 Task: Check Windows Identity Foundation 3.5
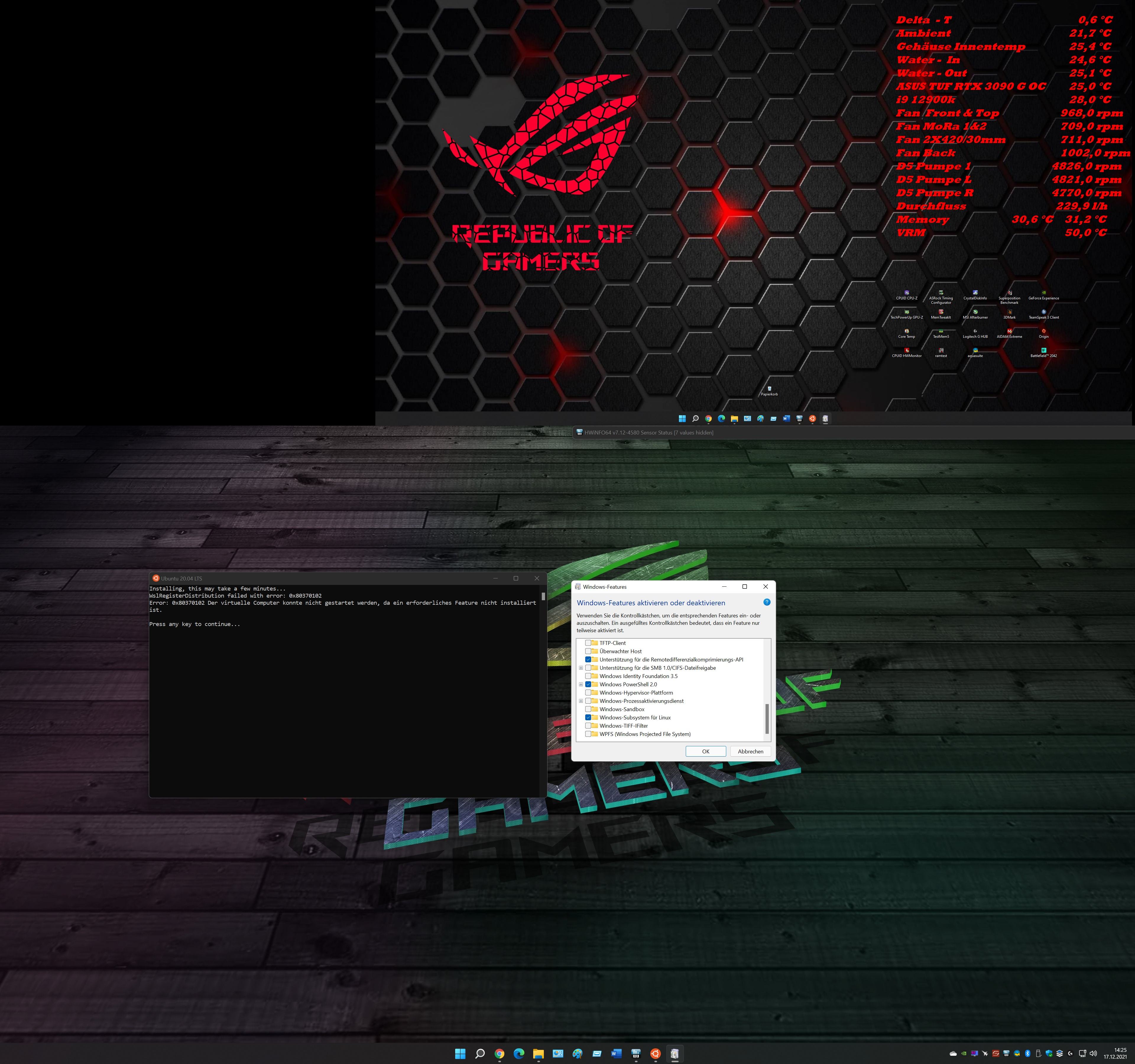tap(588, 676)
